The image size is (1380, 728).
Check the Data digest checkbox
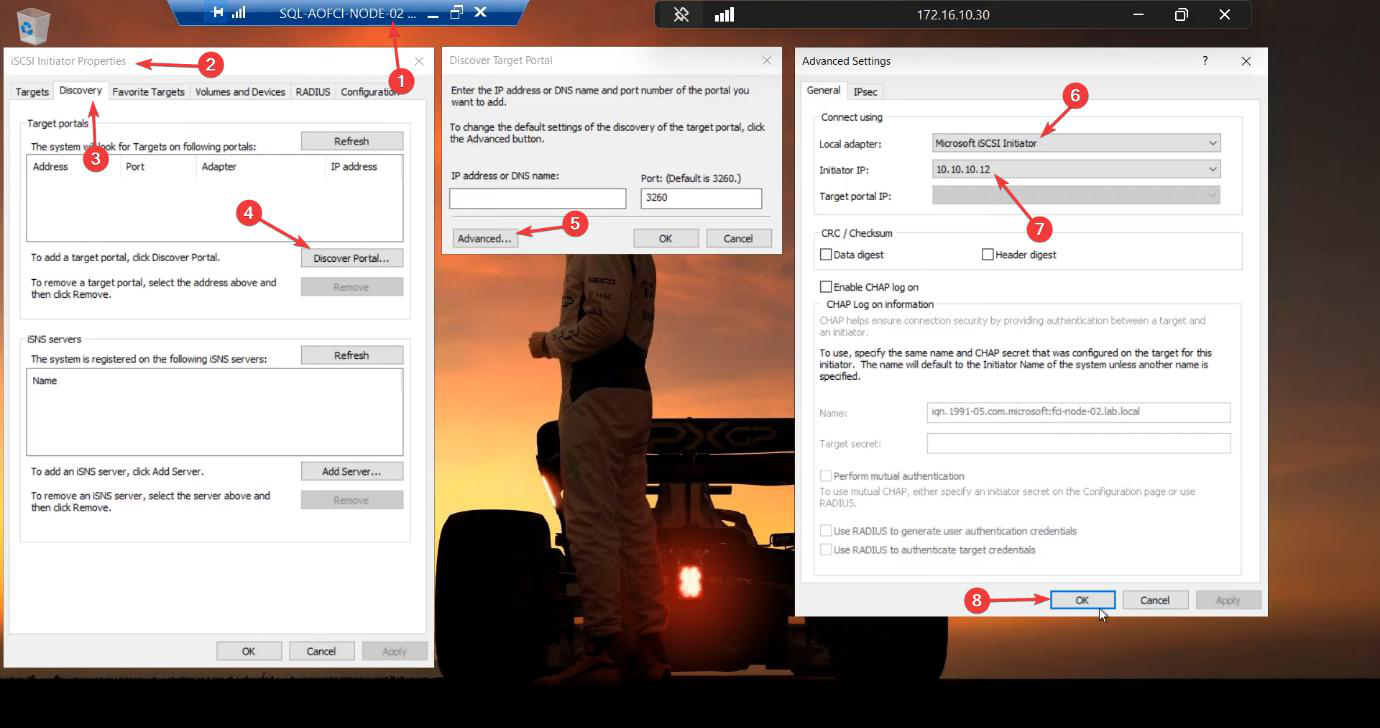(x=826, y=254)
